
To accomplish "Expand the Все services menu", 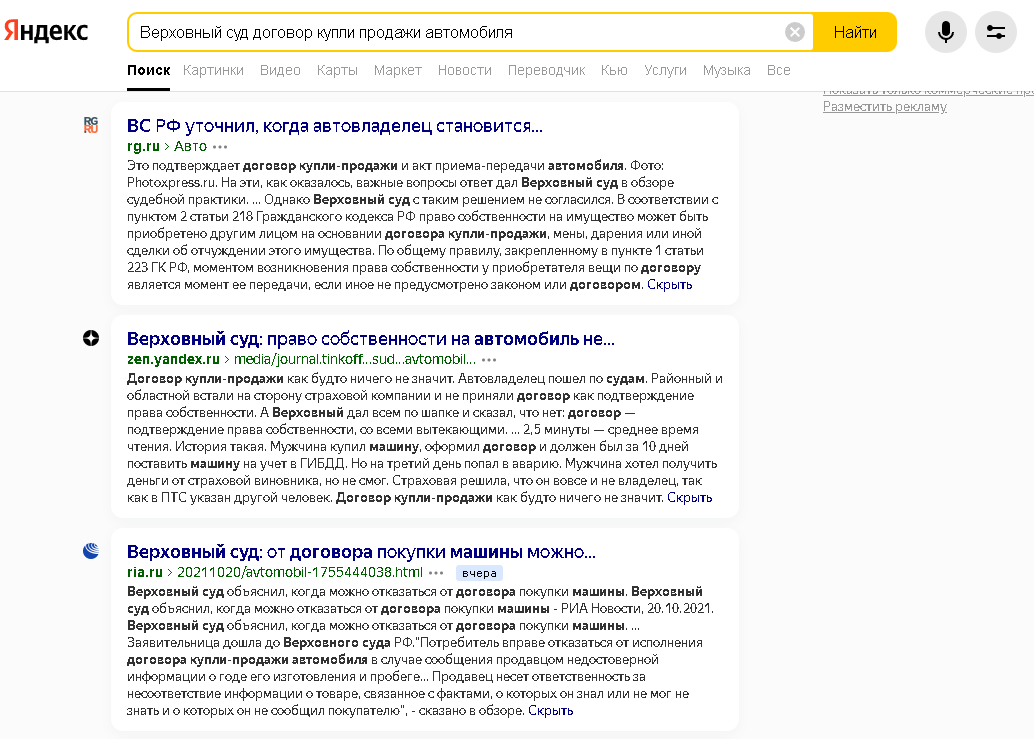I will coord(778,70).
